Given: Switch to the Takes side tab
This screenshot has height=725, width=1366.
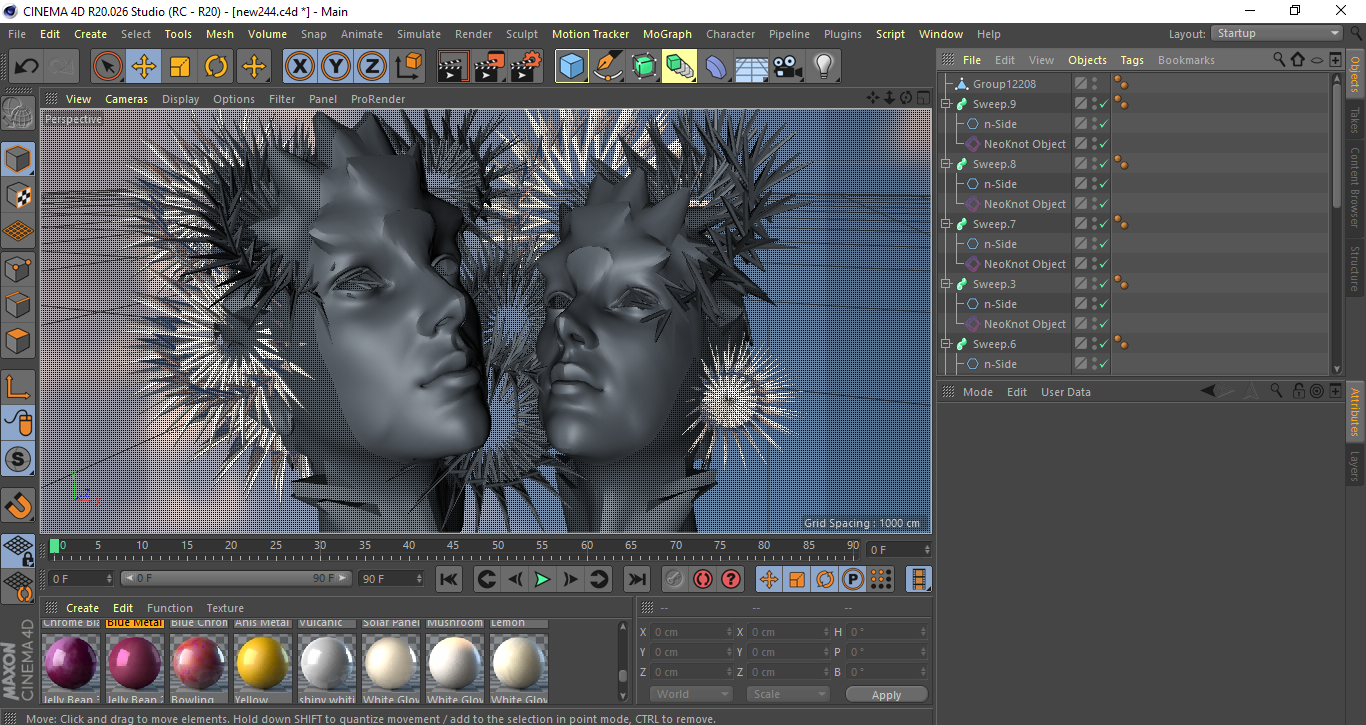Looking at the screenshot, I should point(1355,120).
